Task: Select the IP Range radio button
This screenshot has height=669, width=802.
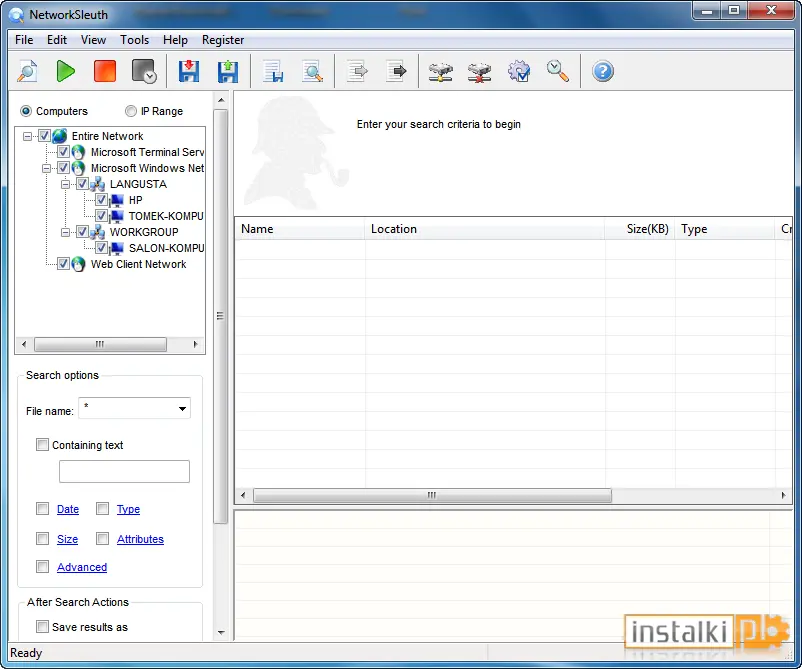Action: coord(131,111)
